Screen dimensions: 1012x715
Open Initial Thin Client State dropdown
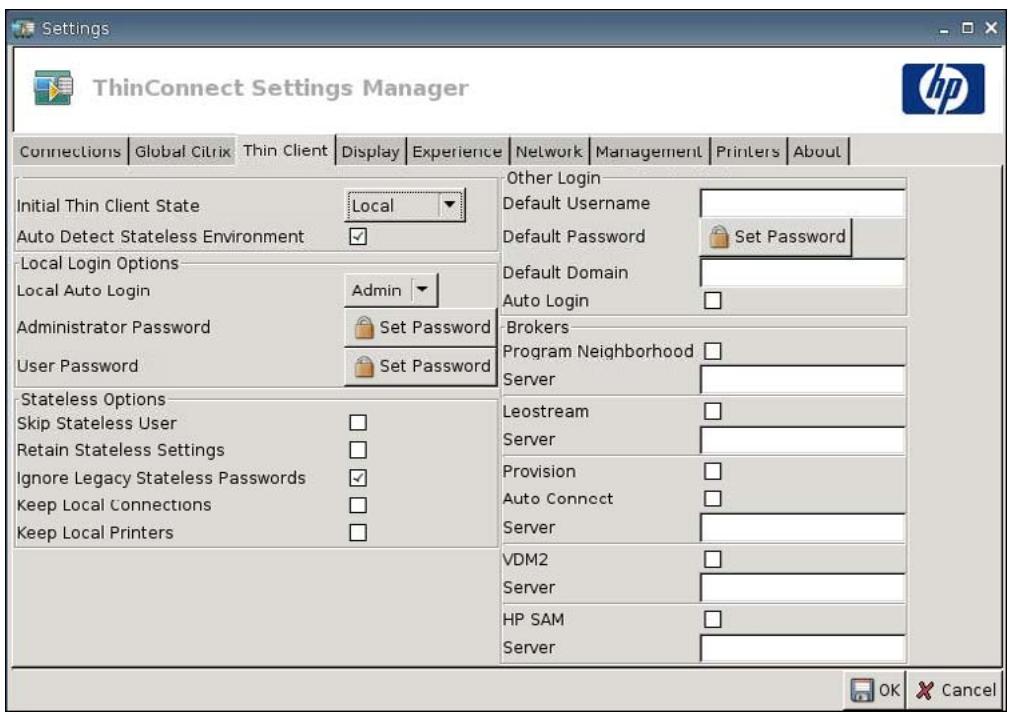click(405, 206)
